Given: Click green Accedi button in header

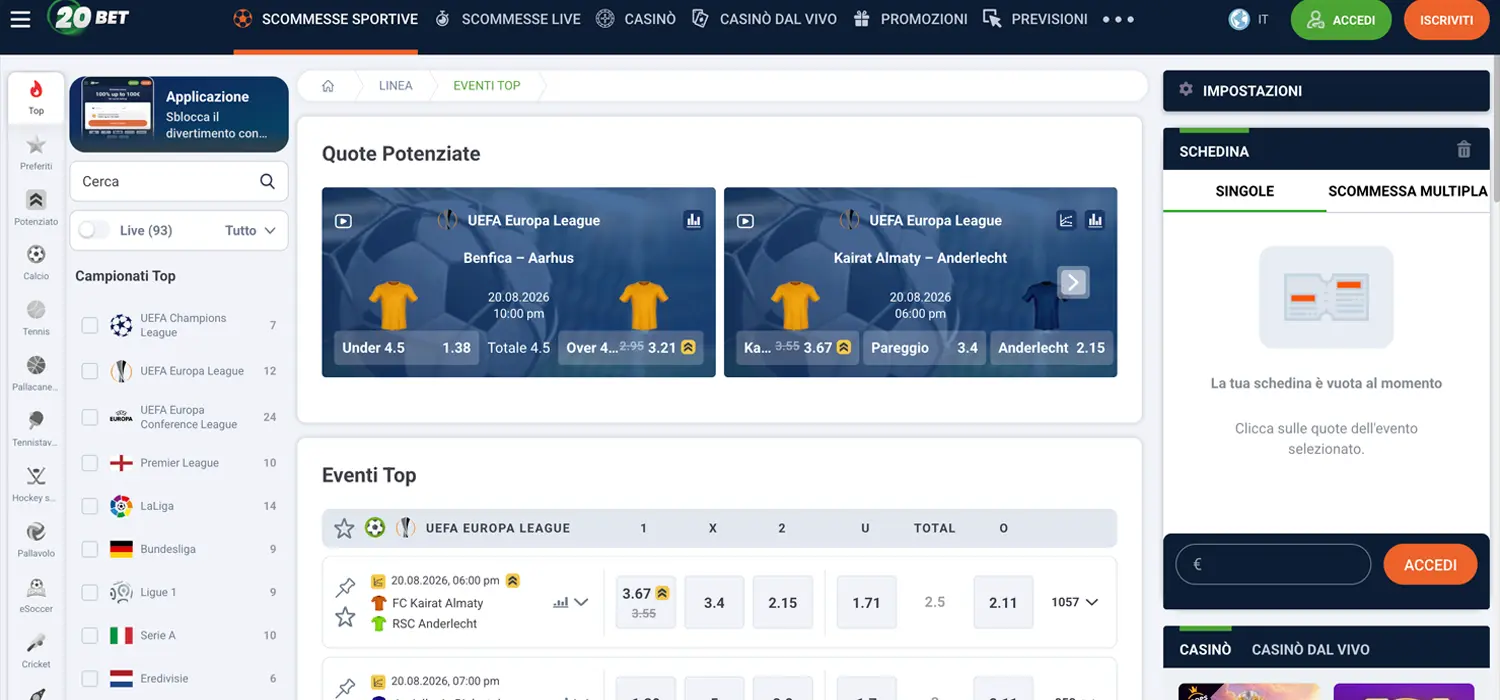Looking at the screenshot, I should pos(1341,20).
